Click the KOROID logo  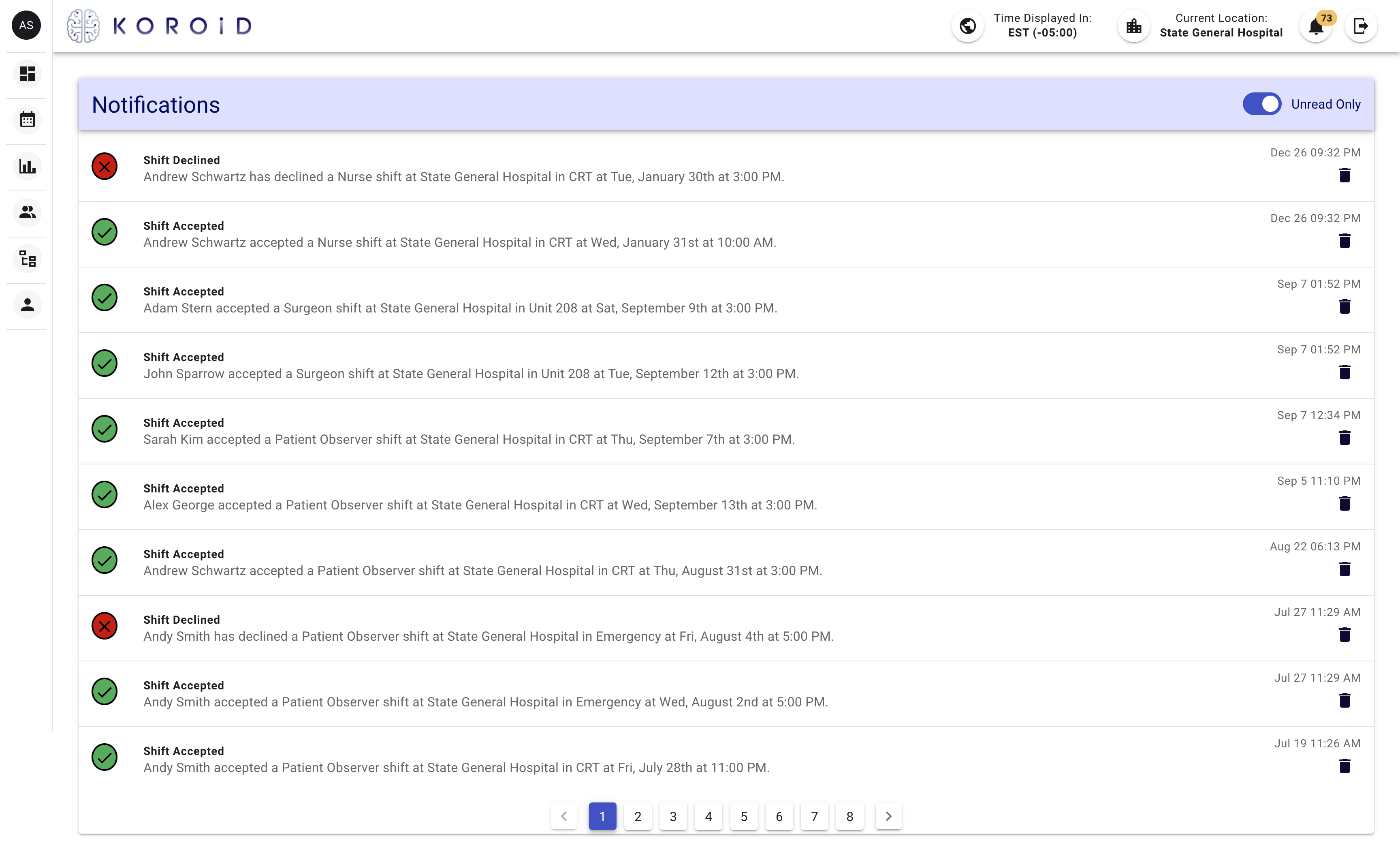tap(159, 25)
